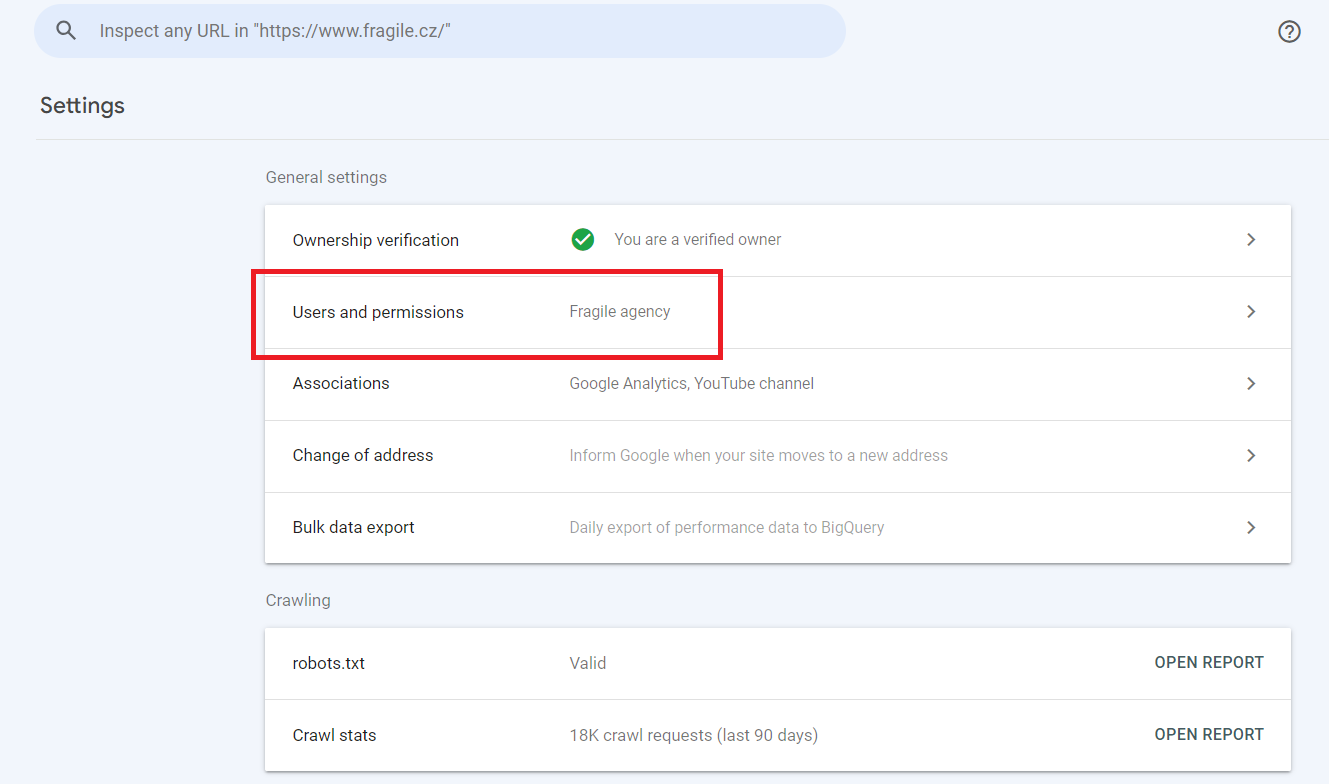This screenshot has height=784, width=1329.
Task: Click the magnifier search icon
Action: pyautogui.click(x=66, y=31)
